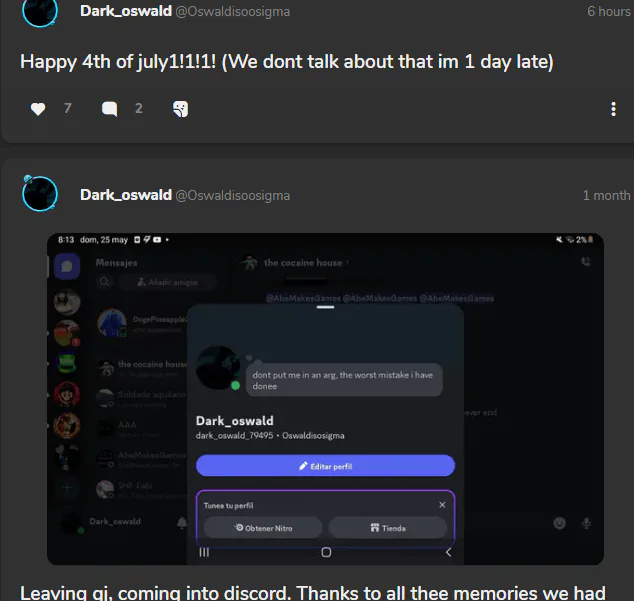Click the '6 hours' timestamp
634x601 pixels.
609,11
